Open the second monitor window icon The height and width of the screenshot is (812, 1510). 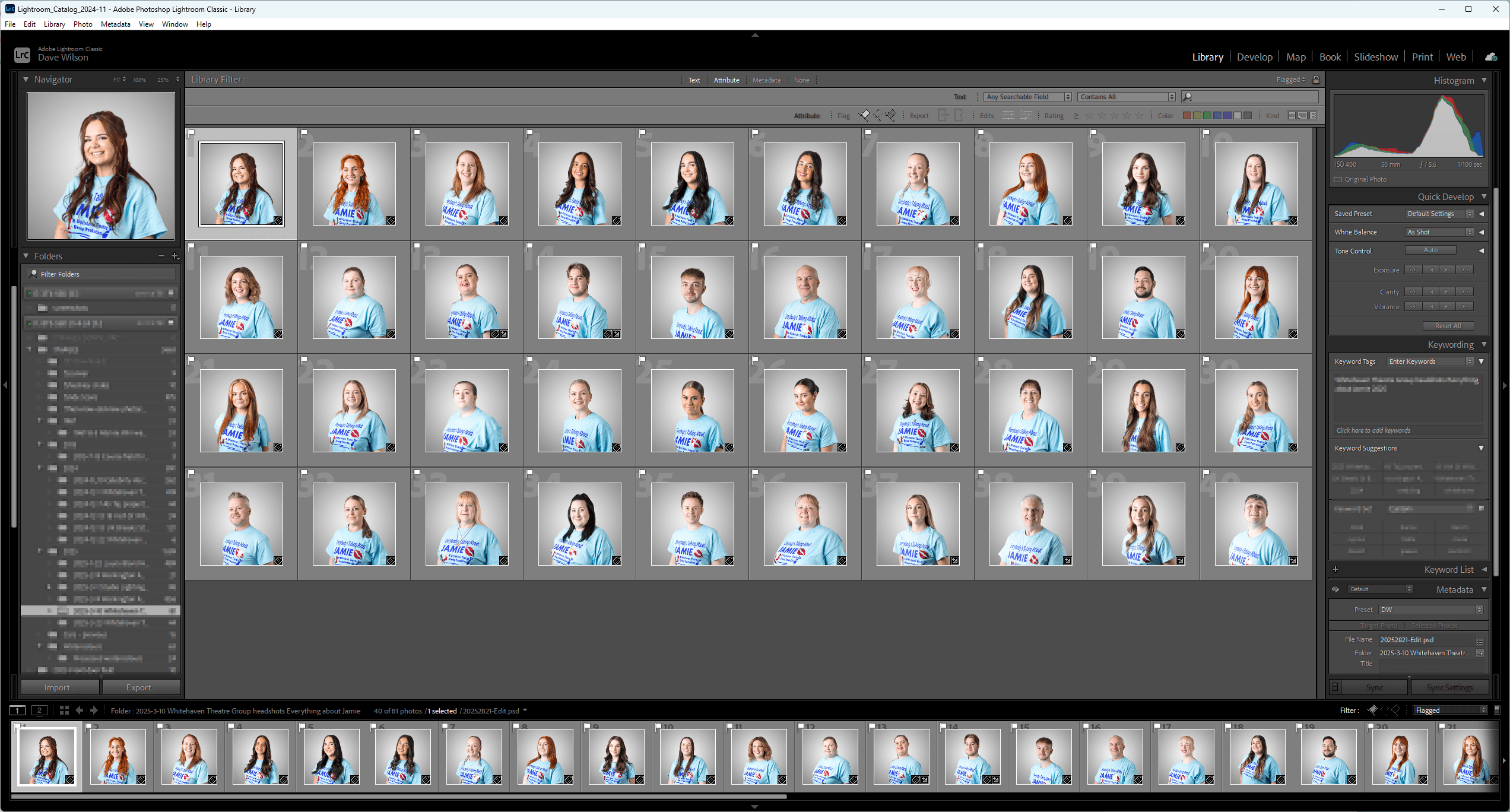(x=39, y=710)
